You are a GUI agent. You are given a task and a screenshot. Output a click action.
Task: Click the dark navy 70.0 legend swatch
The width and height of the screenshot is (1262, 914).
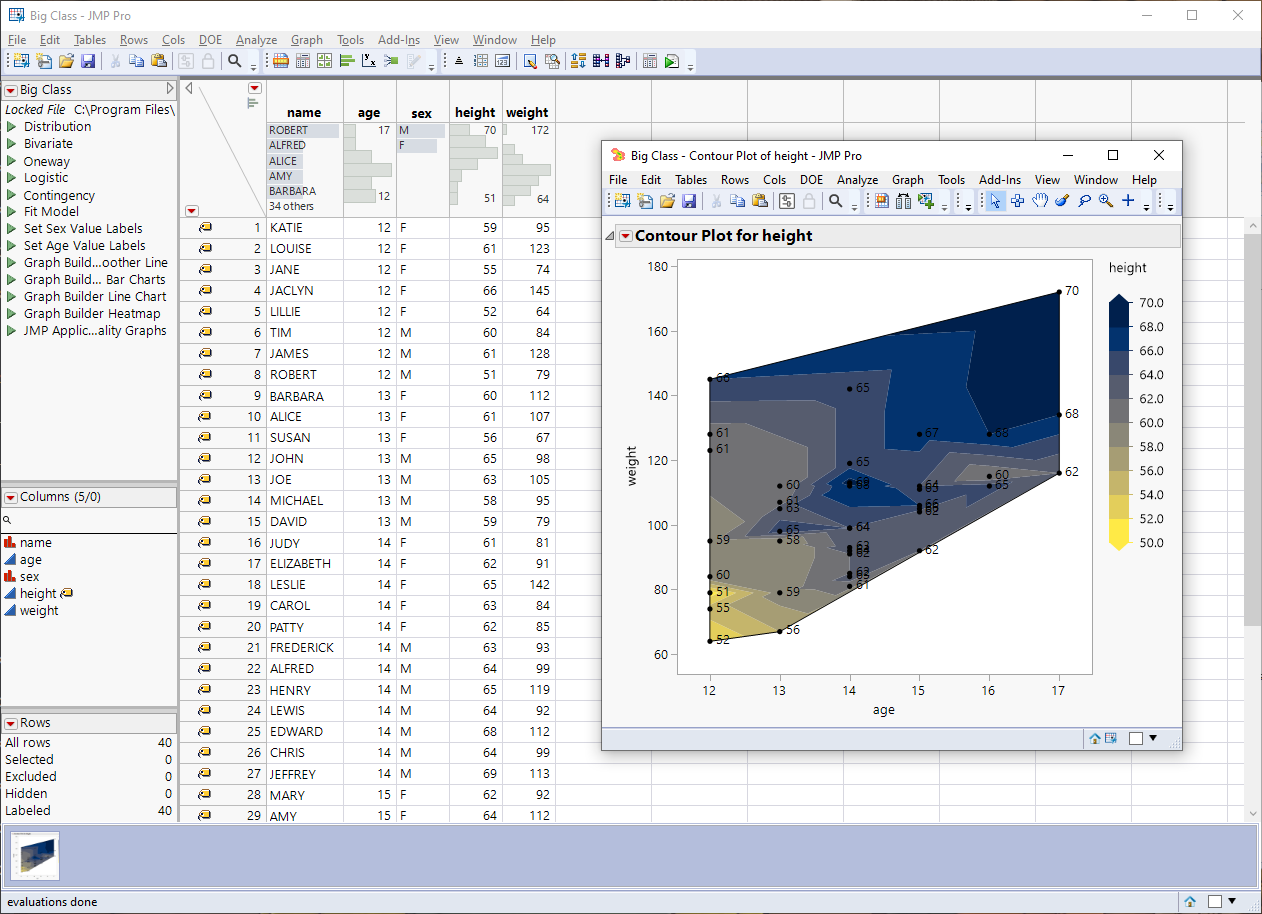(x=1120, y=303)
